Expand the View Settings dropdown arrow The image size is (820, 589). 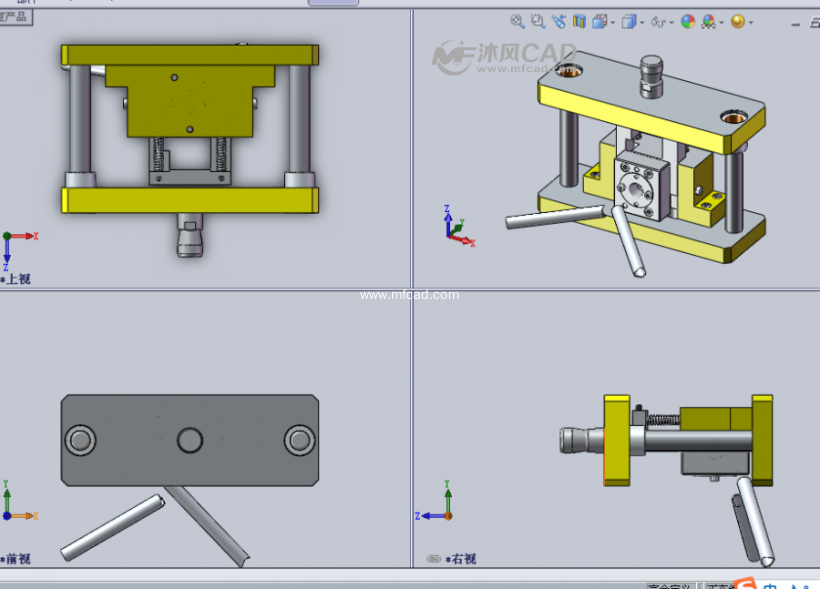pyautogui.click(x=750, y=22)
